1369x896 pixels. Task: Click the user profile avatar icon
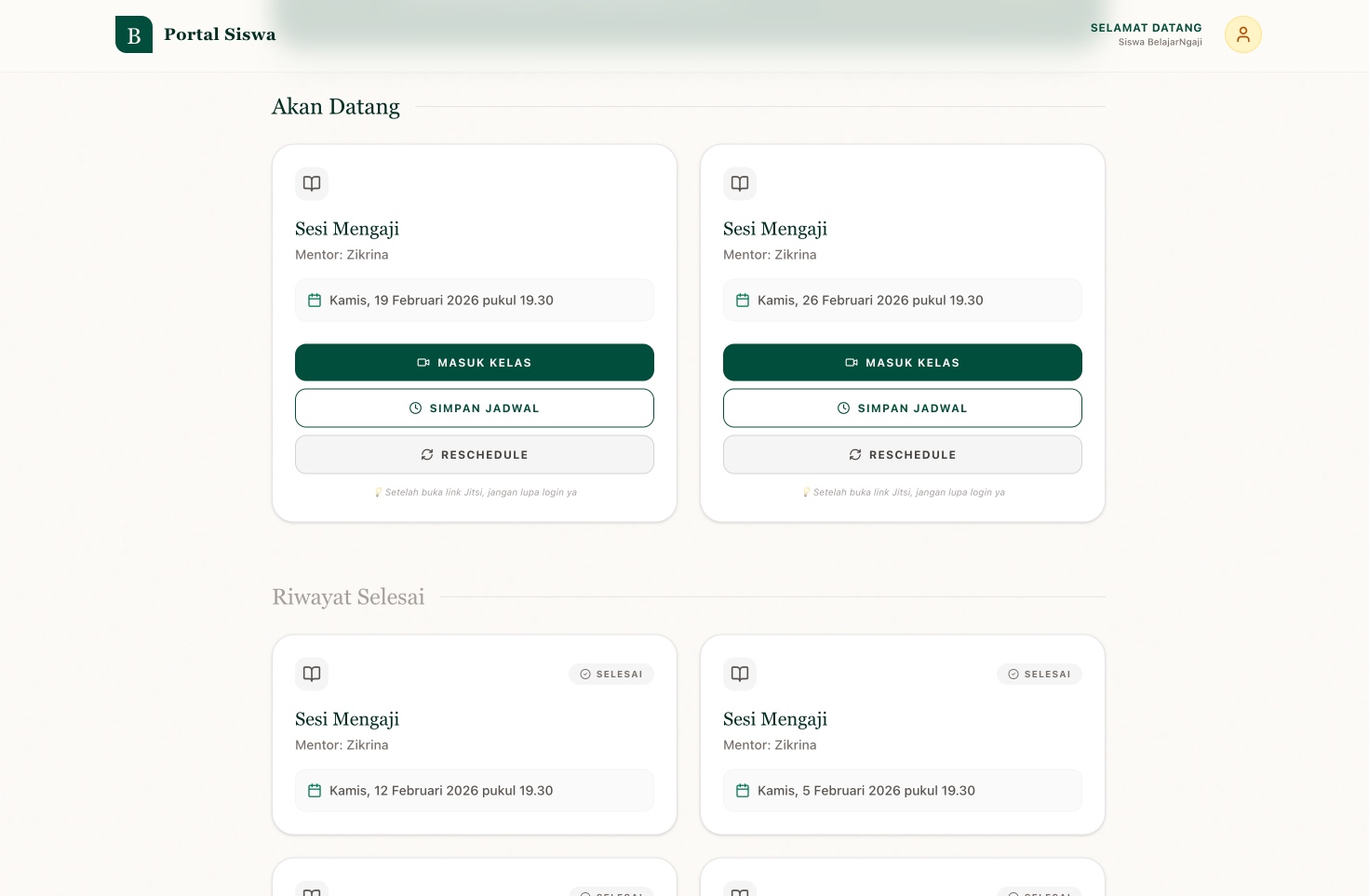point(1242,34)
